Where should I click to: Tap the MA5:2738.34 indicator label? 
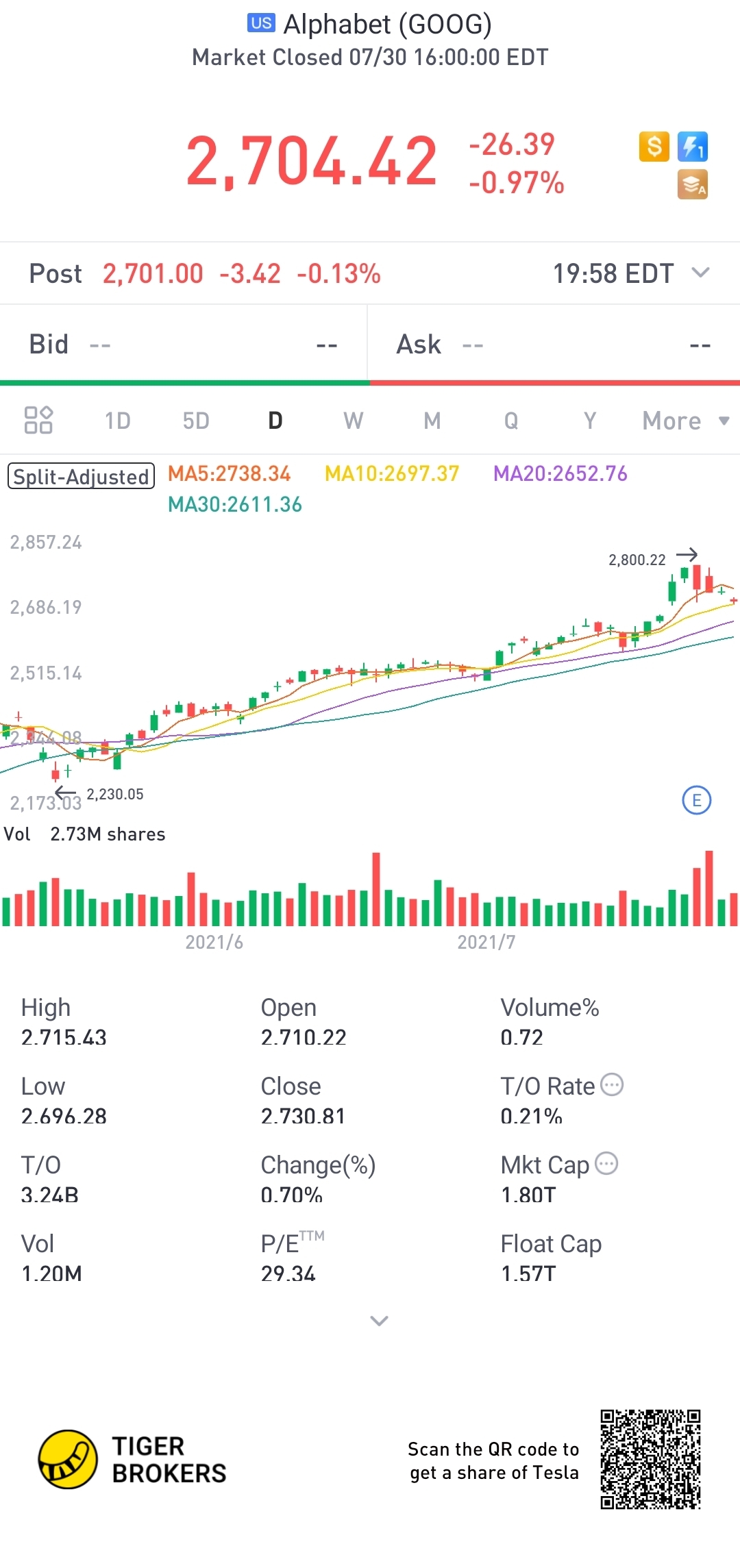[229, 473]
